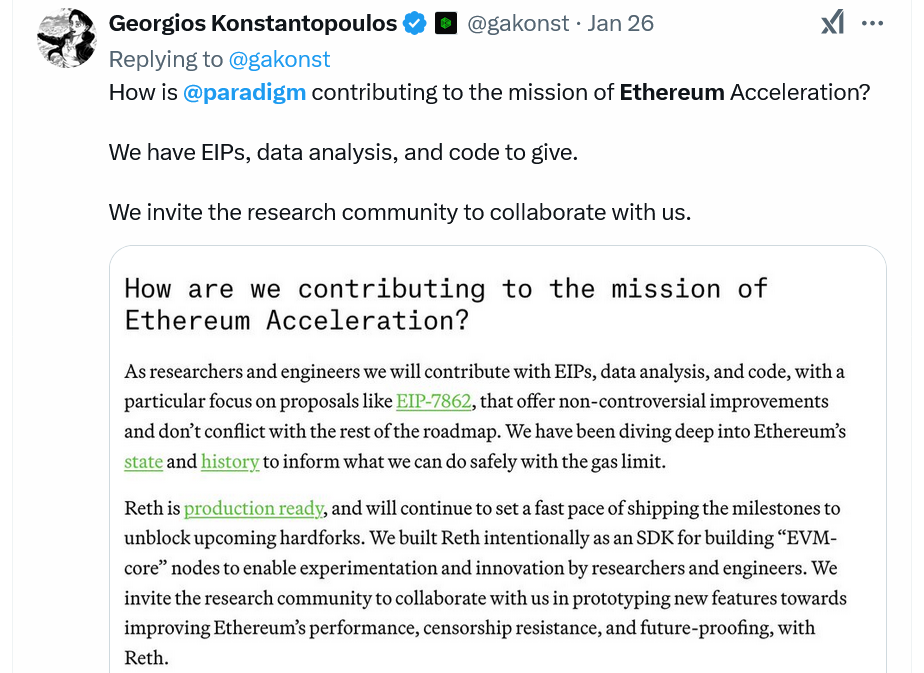The image size is (924, 673).
Task: Expand the embedded image's Reth paragraph
Action: click(x=485, y=583)
